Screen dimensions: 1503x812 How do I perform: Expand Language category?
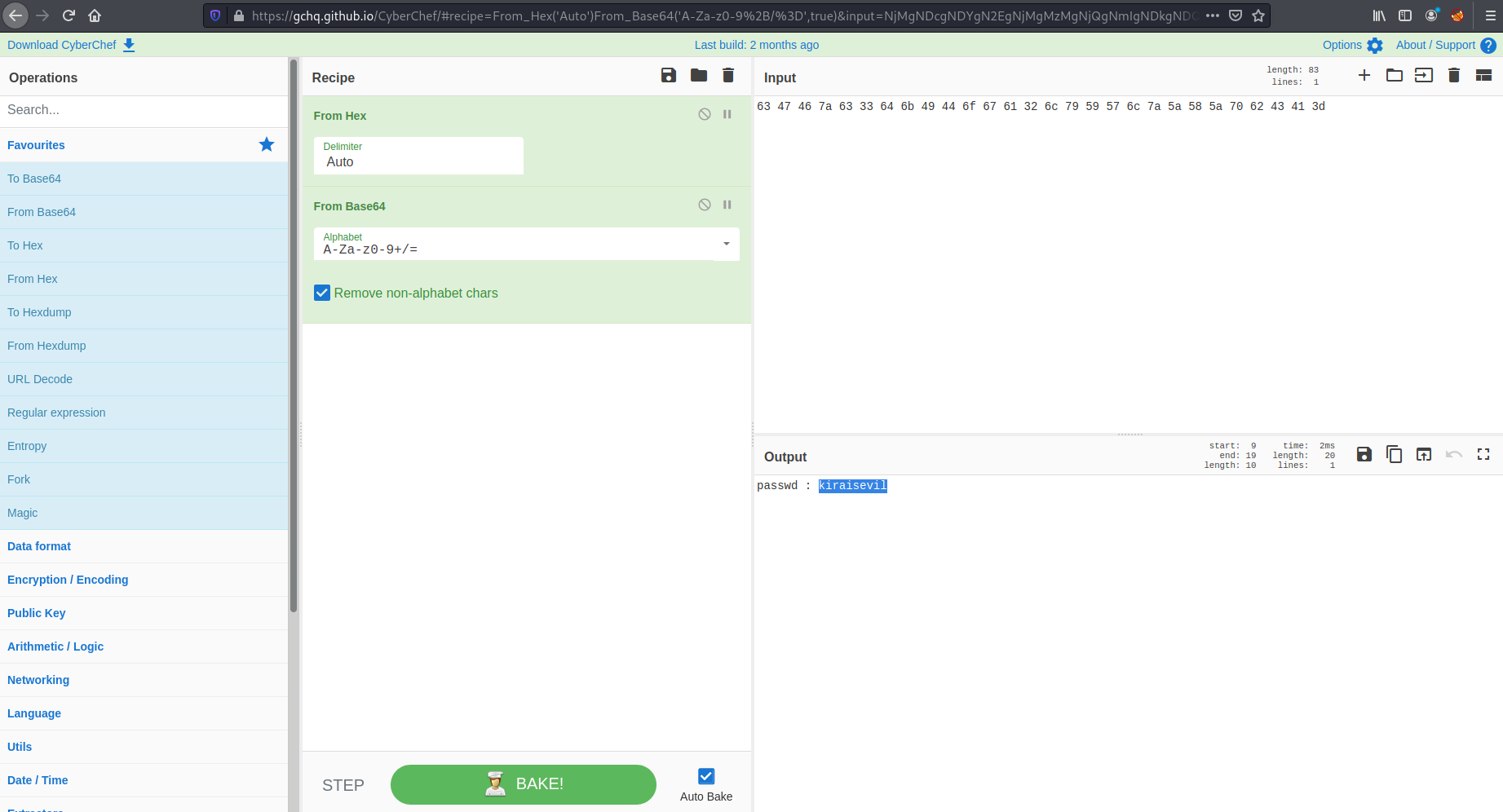tap(144, 713)
